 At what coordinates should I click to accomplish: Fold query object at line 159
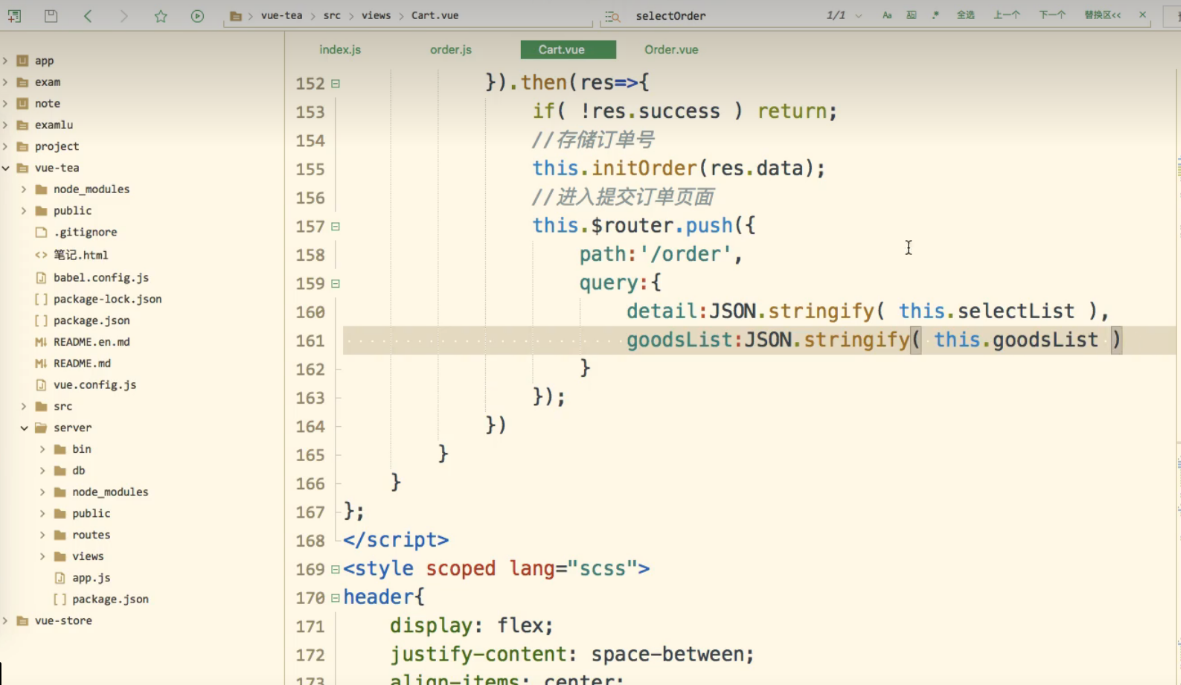[335, 284]
